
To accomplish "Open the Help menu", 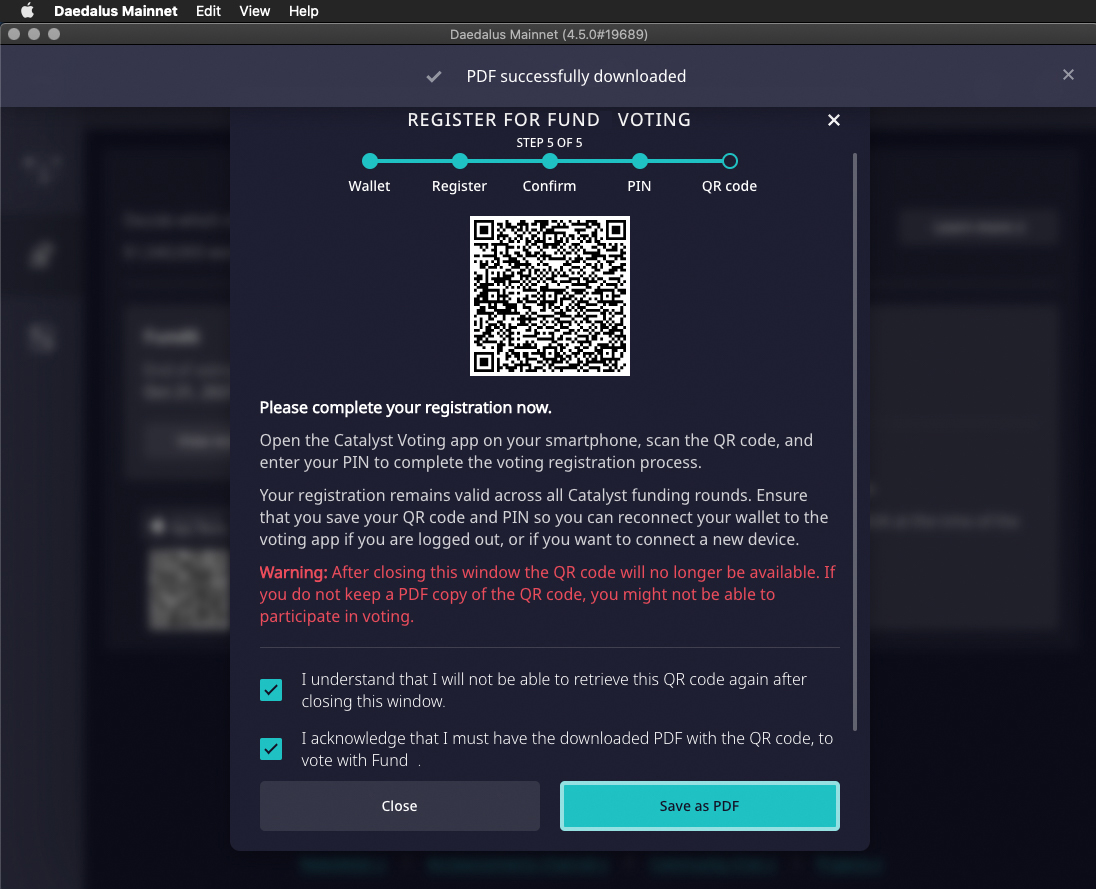I will [303, 11].
